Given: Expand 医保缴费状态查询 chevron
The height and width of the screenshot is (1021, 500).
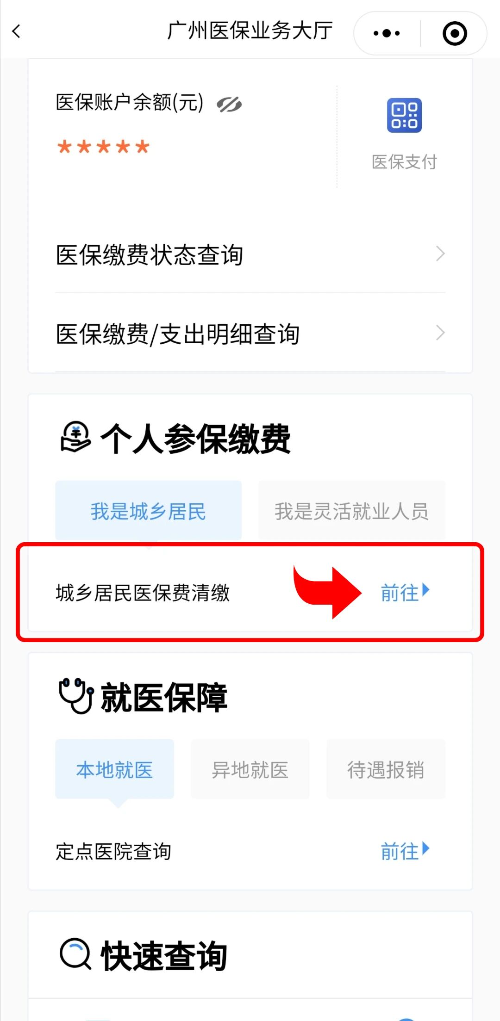Looking at the screenshot, I should click(441, 253).
